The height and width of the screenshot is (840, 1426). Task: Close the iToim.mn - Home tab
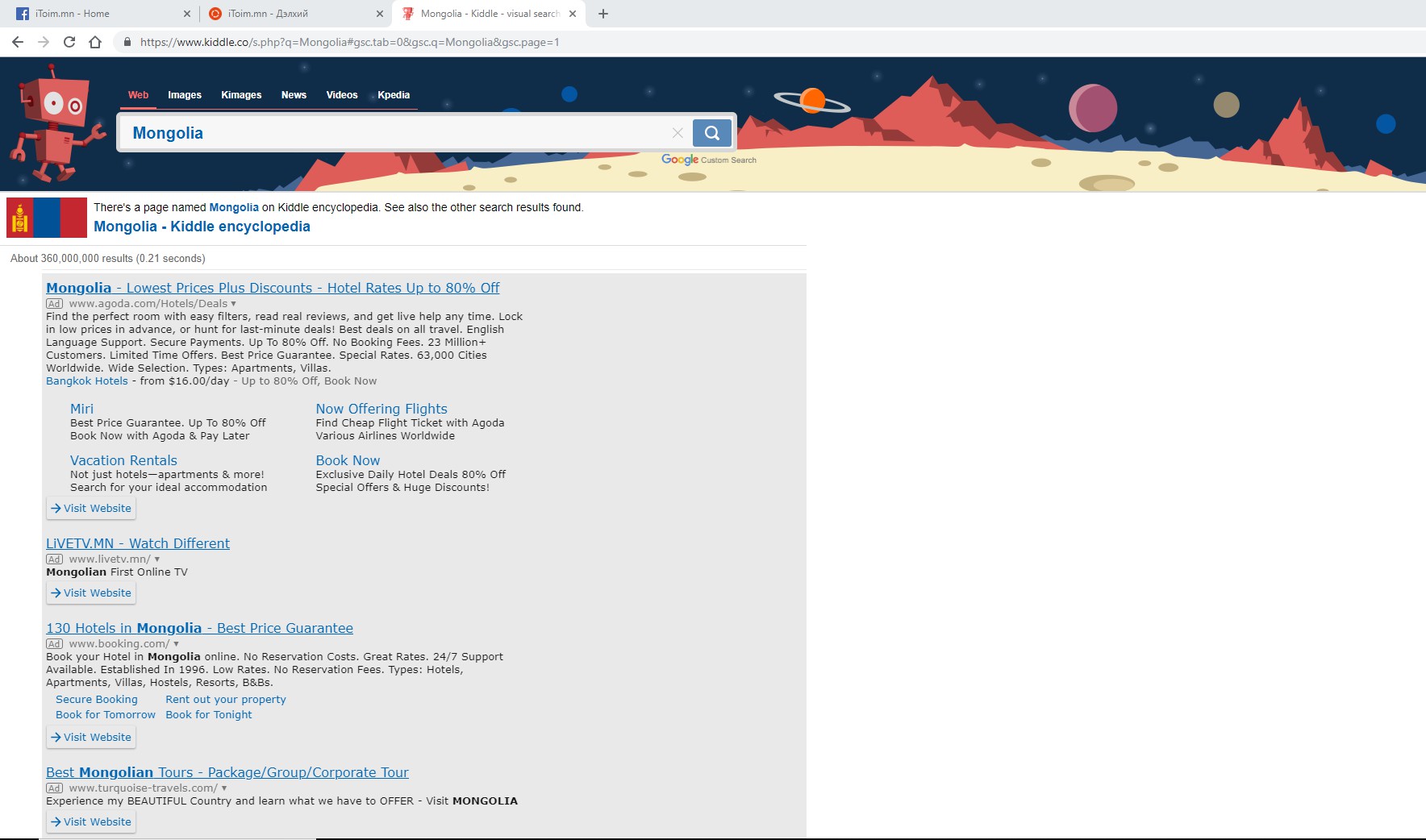[x=187, y=14]
